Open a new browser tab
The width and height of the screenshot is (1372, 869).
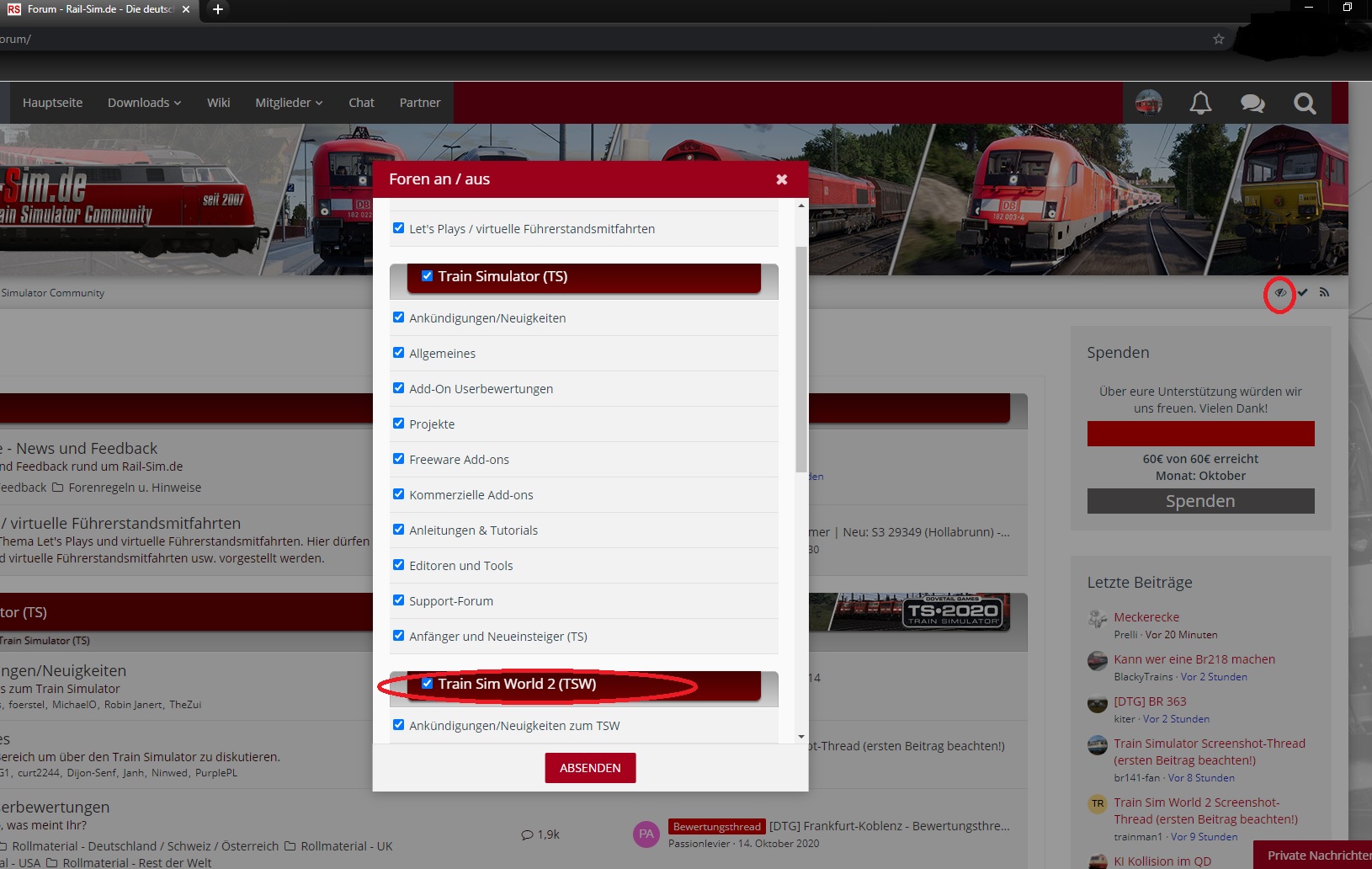tap(218, 9)
